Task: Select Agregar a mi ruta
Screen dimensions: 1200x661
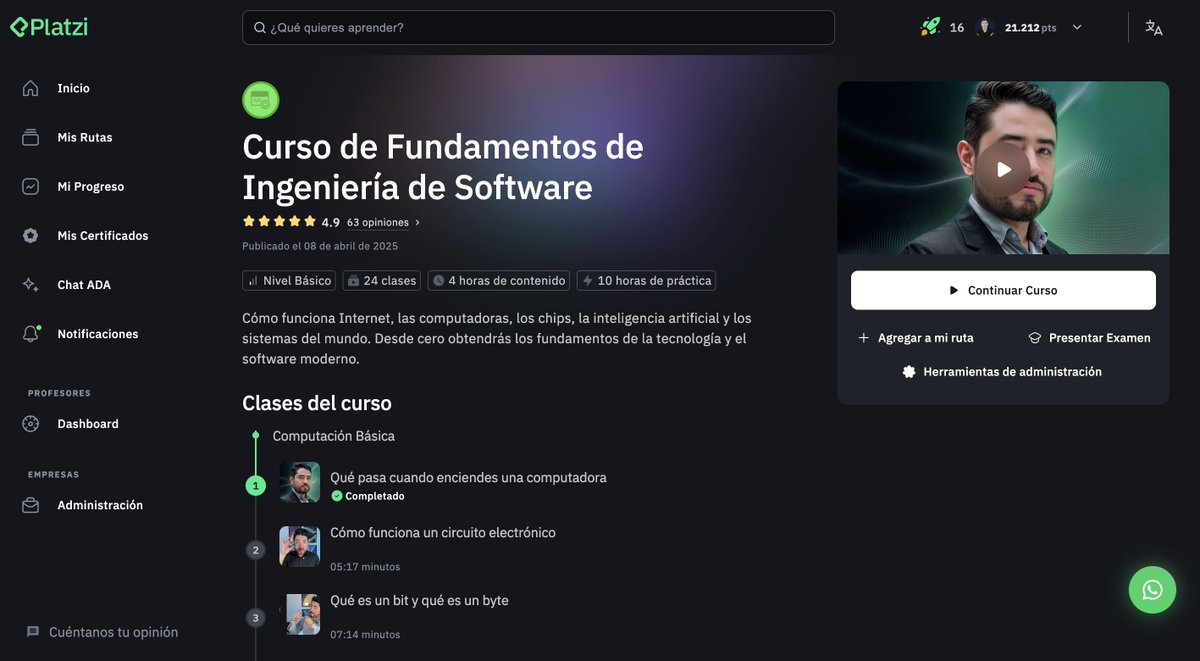Action: coord(916,338)
